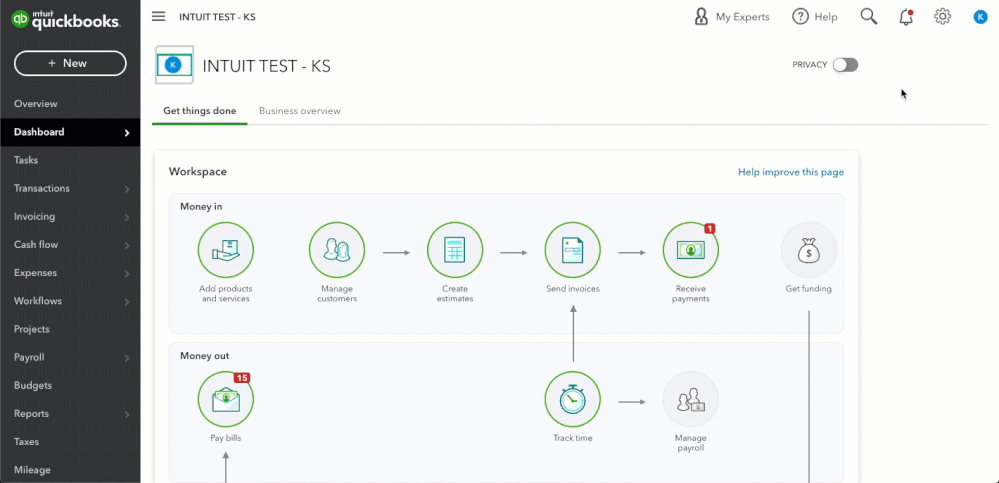Screen dimensions: 999x483
Task: Open Create estimates icon
Action: tap(455, 250)
